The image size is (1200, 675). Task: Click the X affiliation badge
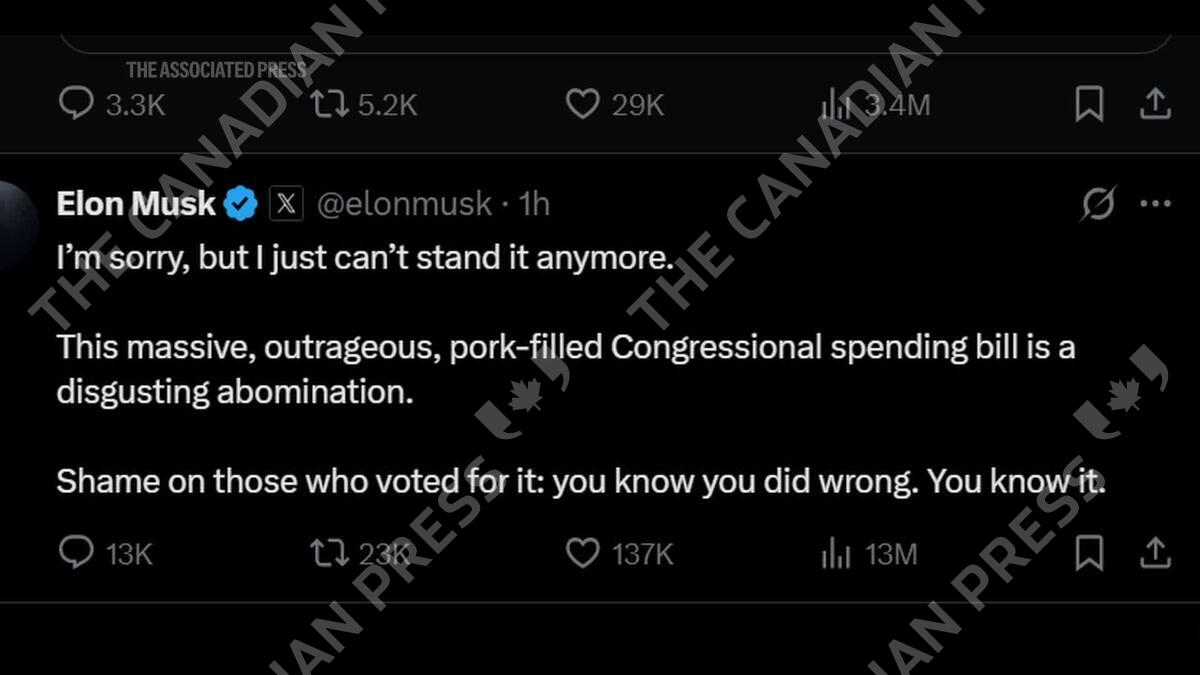[x=286, y=204]
